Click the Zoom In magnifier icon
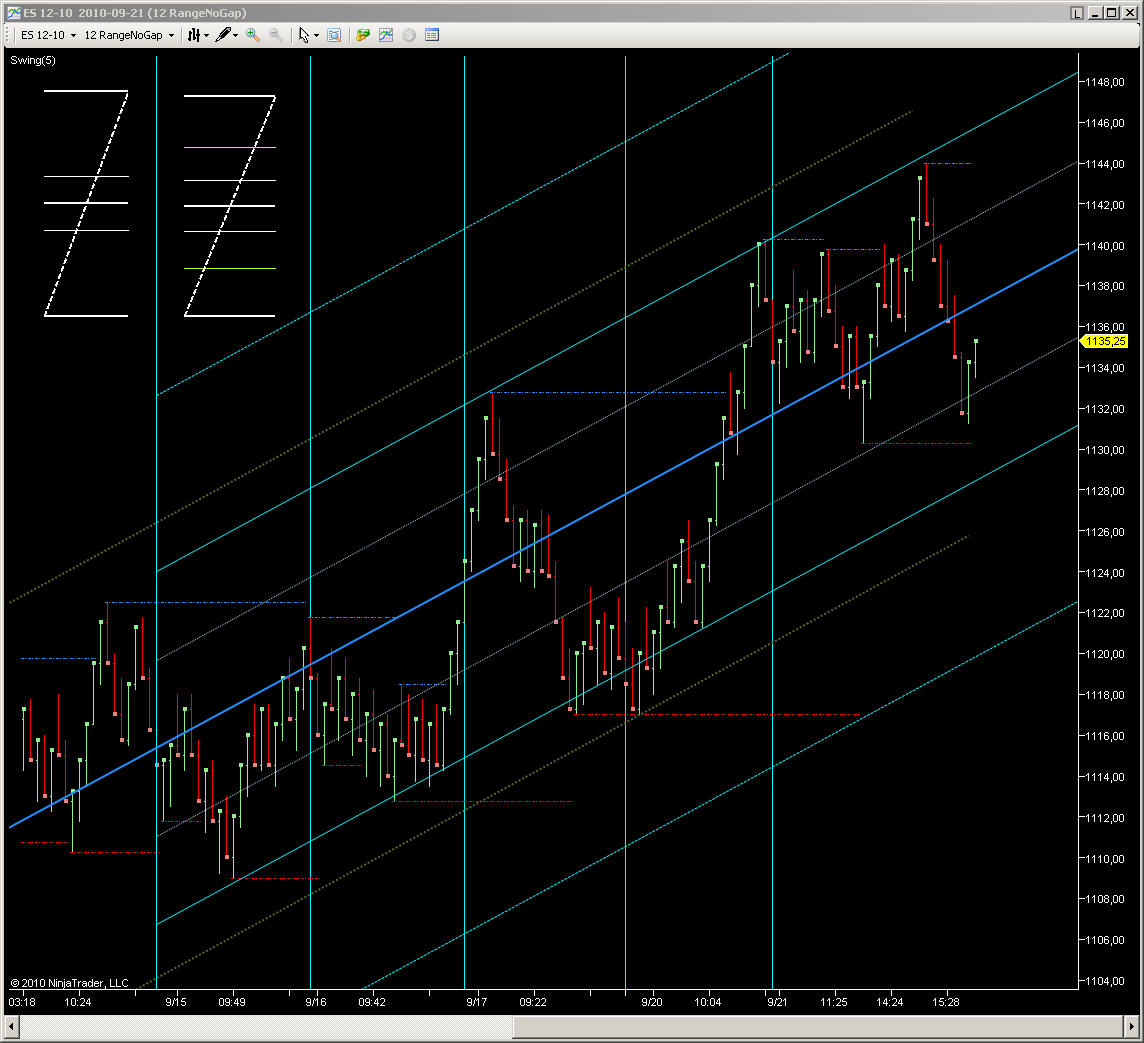 253,35
